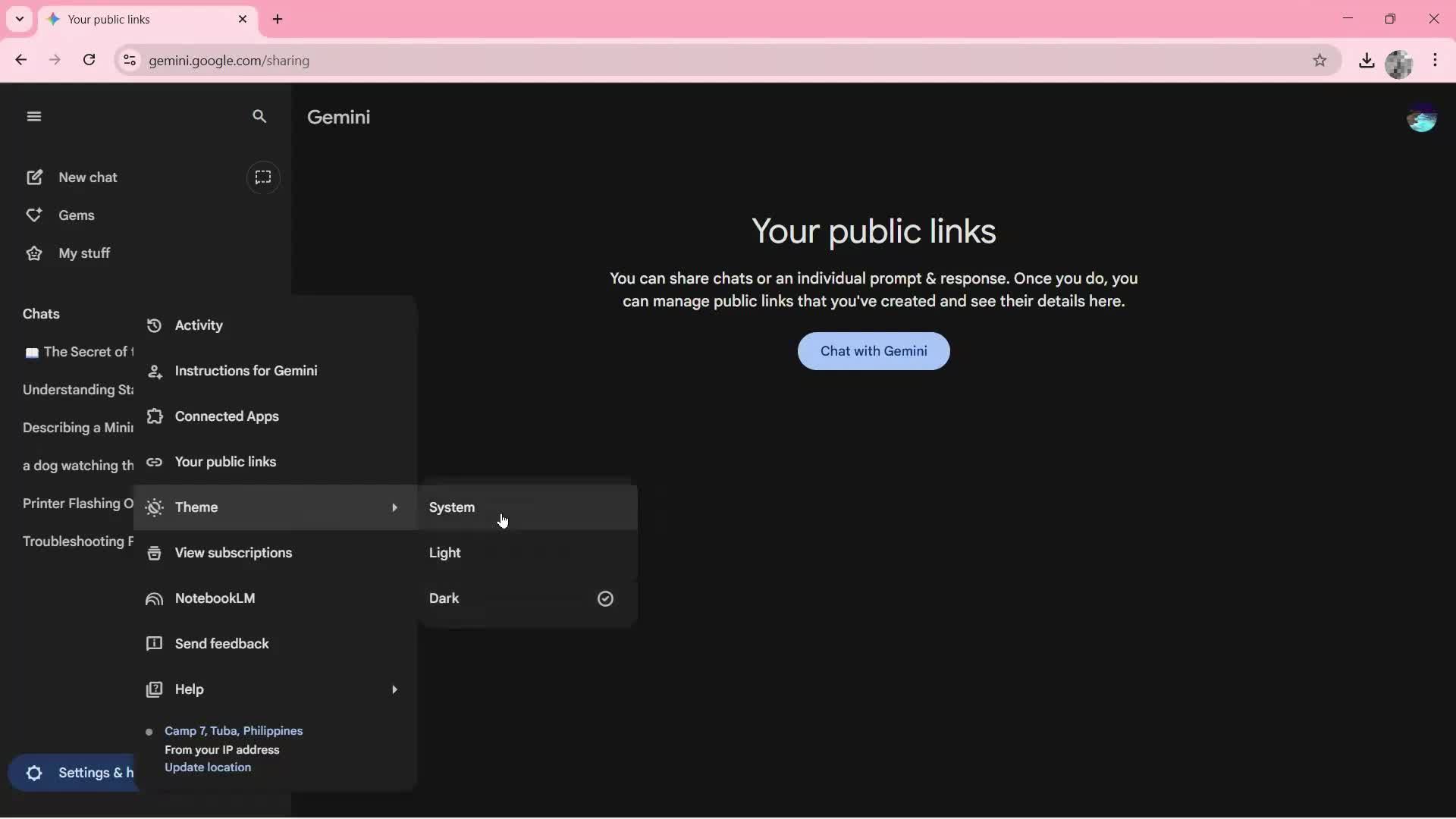Open the Settings gear in the sidebar

[x=34, y=773]
